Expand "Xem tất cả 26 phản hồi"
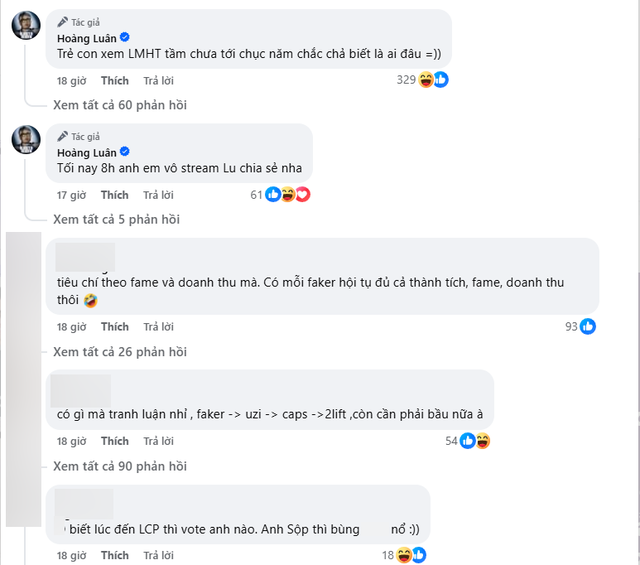Screen dimensions: 640x565 pos(119,351)
